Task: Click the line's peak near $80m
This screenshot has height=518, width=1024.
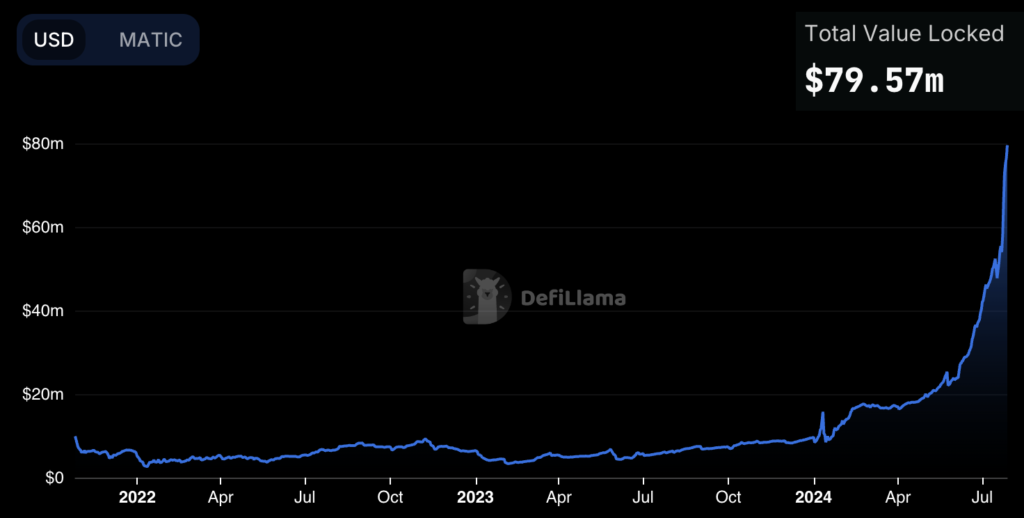Action: [1007, 146]
